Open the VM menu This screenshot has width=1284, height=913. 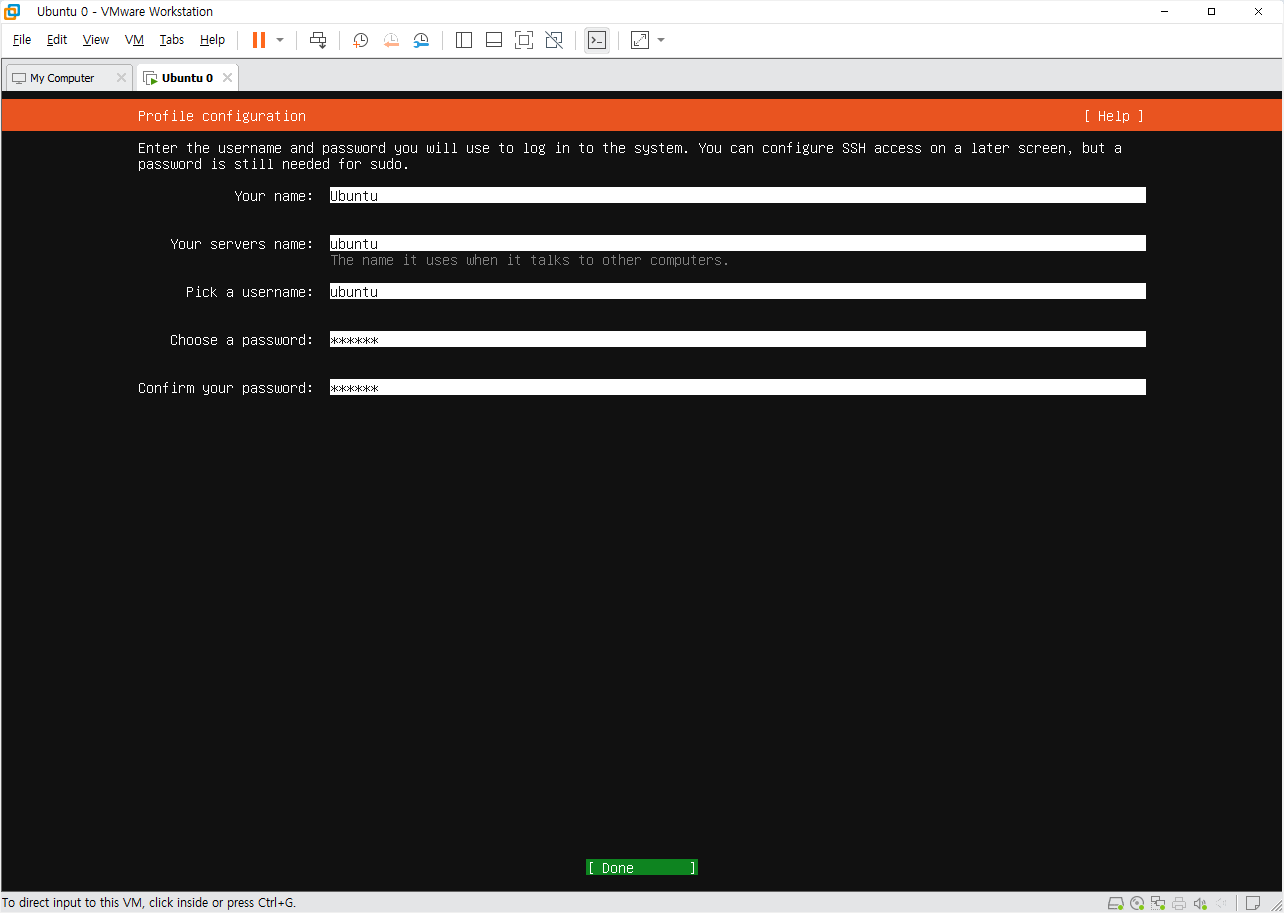tap(135, 40)
